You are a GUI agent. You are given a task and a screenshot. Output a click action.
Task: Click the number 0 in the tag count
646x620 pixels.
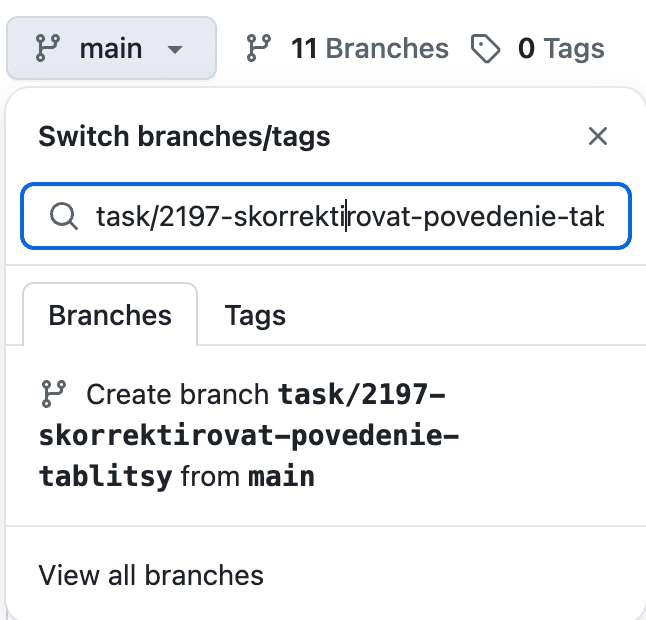tap(526, 49)
